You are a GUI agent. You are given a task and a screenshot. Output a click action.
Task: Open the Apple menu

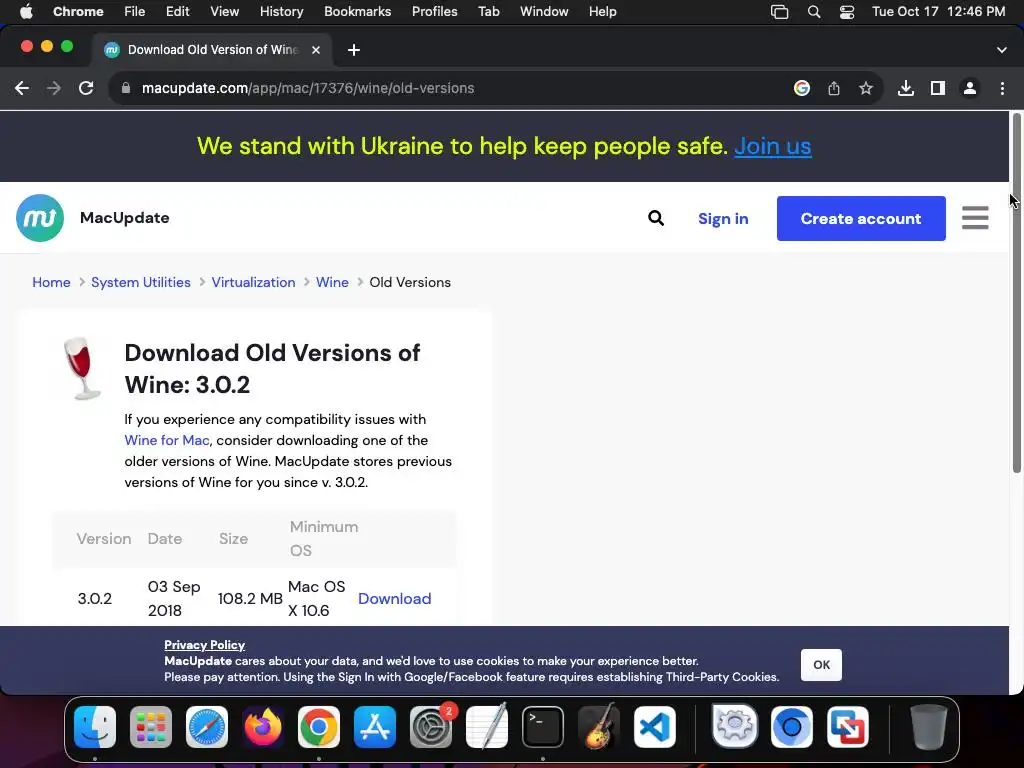26,11
